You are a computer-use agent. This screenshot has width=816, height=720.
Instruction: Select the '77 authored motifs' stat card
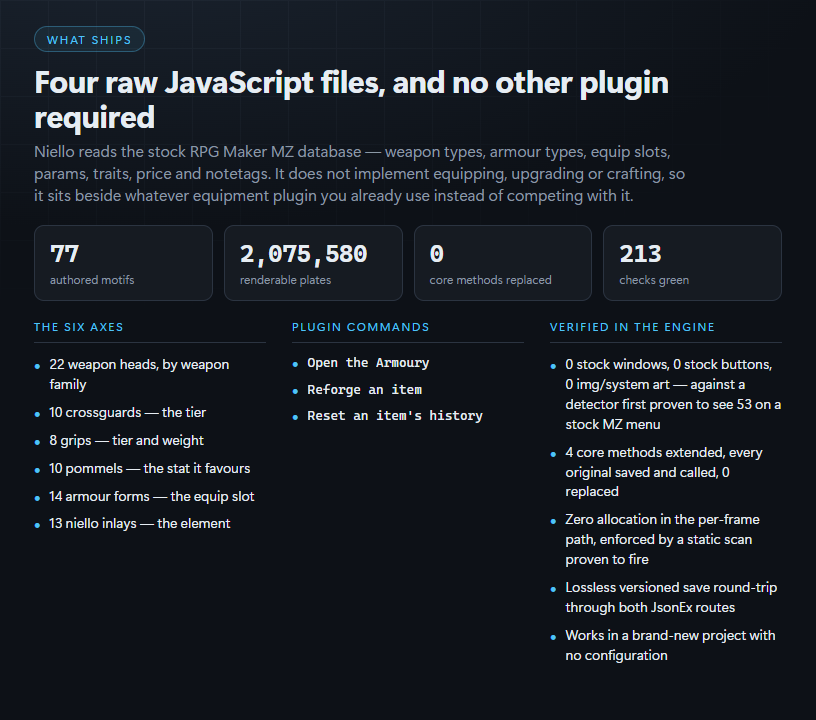tap(123, 263)
